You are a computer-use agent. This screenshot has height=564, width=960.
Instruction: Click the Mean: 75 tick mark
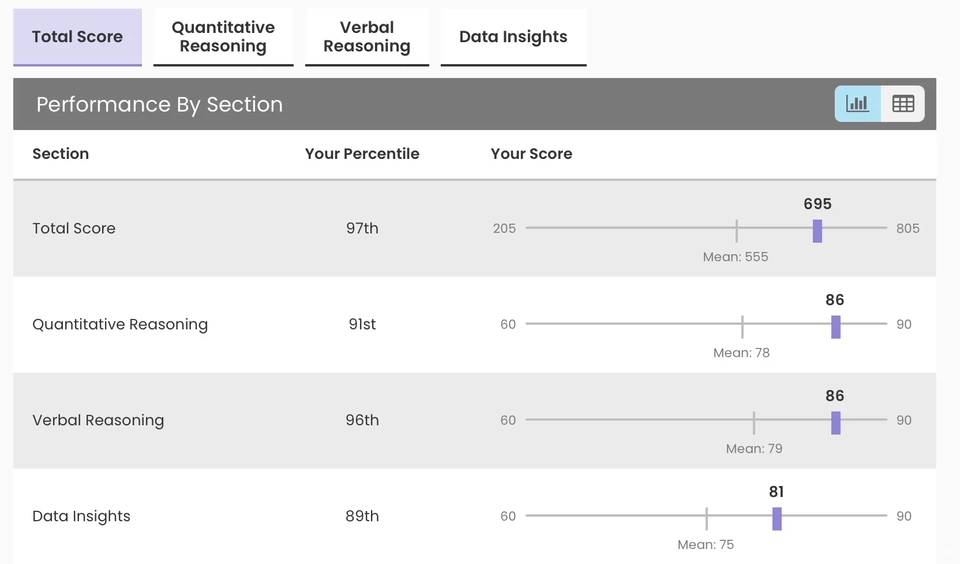click(x=707, y=519)
